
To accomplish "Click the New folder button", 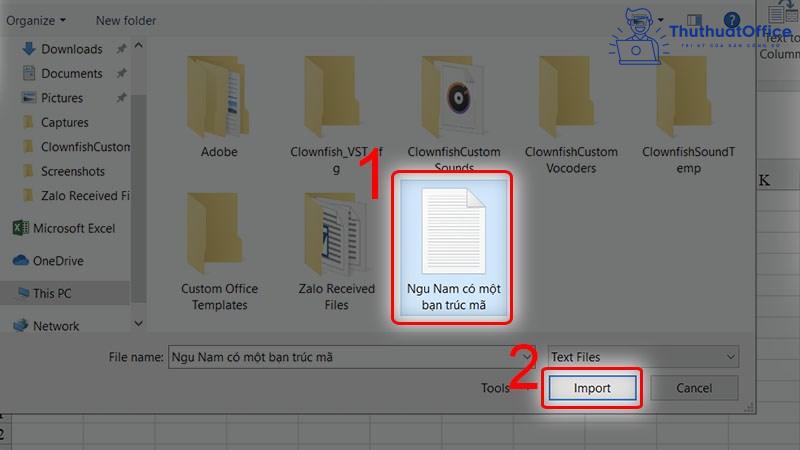I will pyautogui.click(x=126, y=21).
